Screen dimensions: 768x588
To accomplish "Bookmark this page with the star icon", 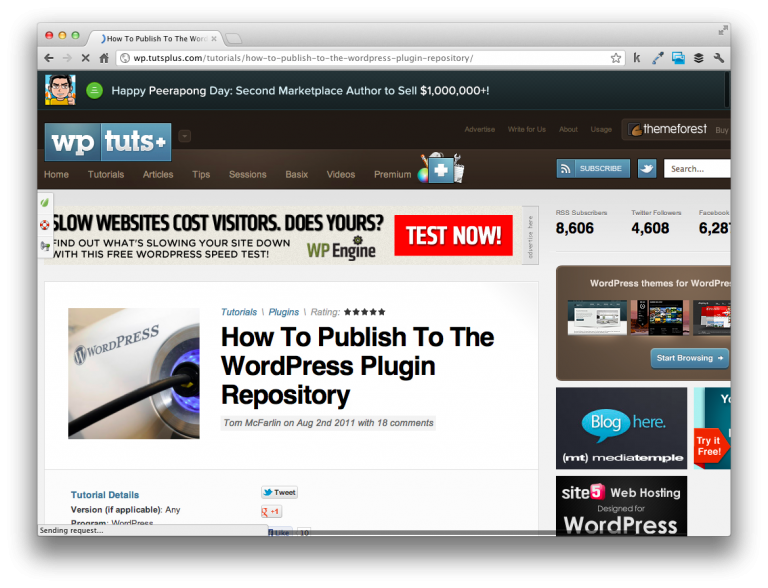I will pos(616,58).
